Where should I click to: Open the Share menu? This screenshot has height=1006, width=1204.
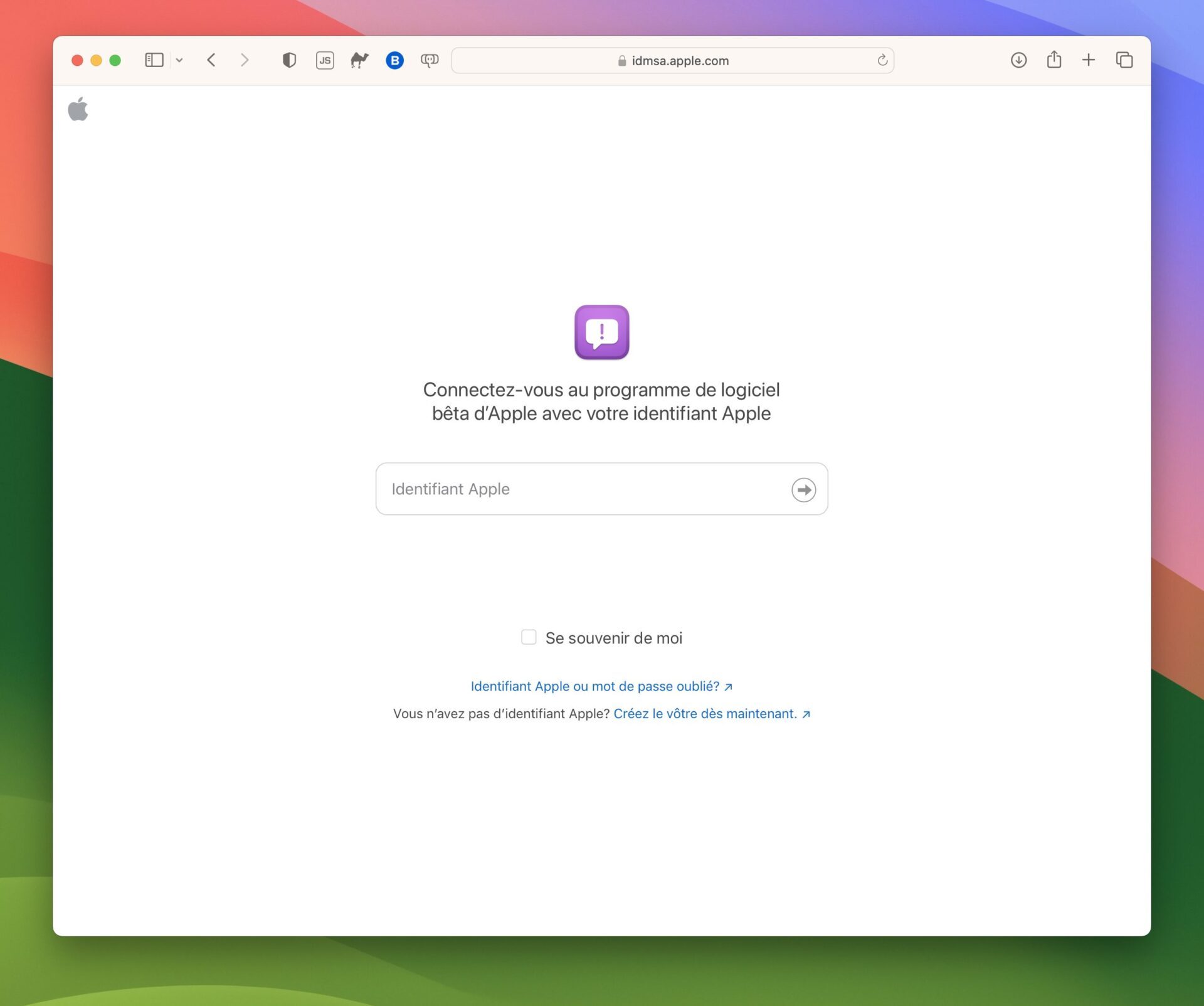click(x=1054, y=60)
